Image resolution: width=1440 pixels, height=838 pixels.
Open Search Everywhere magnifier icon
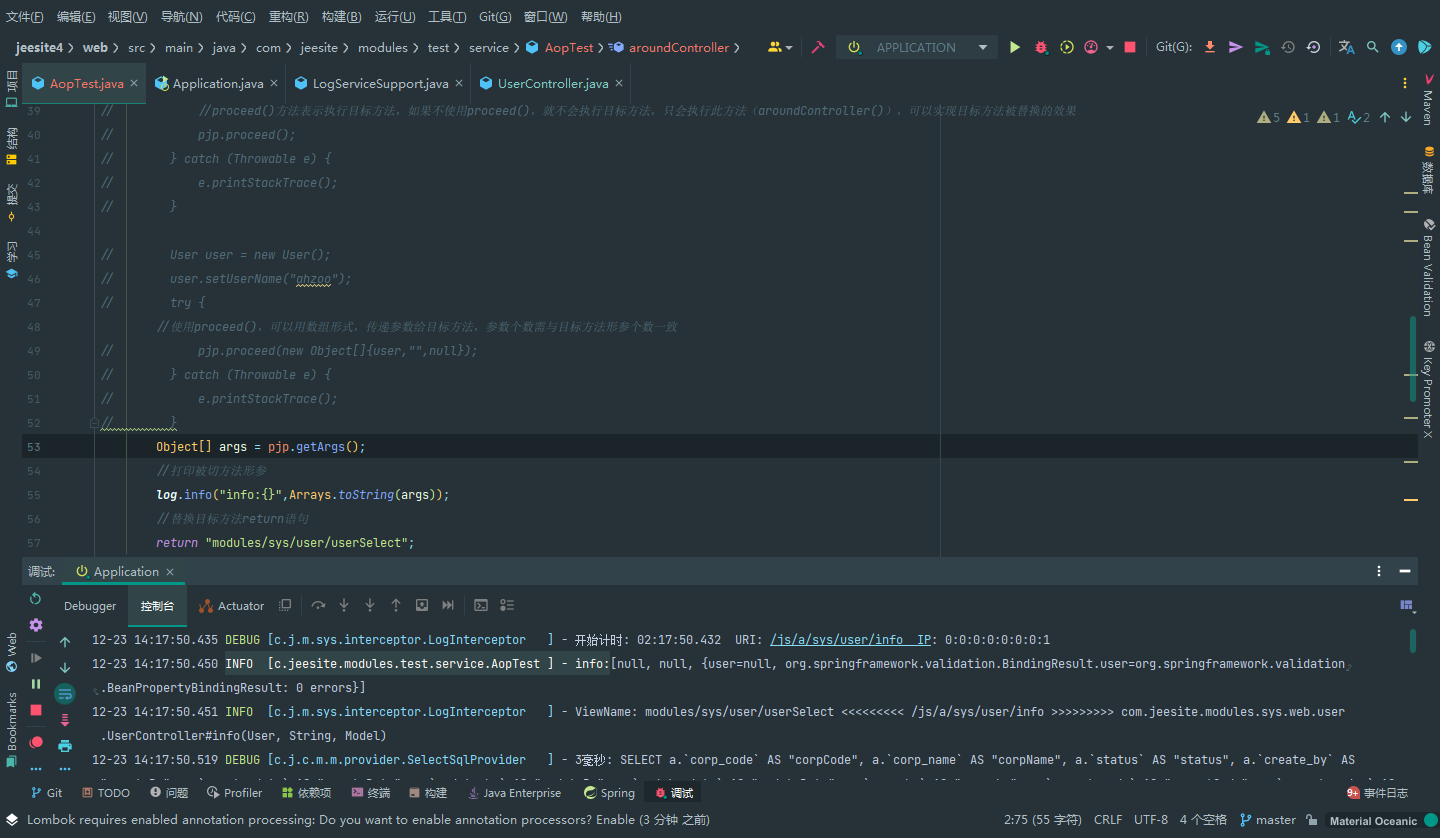(1373, 47)
